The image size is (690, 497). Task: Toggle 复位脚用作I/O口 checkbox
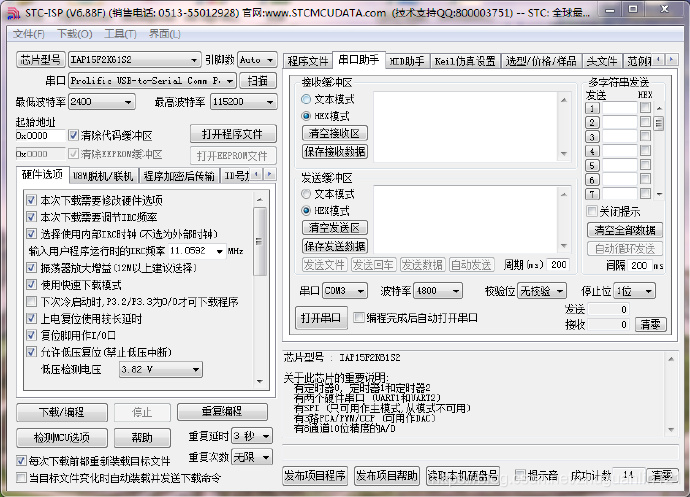tap(31, 335)
